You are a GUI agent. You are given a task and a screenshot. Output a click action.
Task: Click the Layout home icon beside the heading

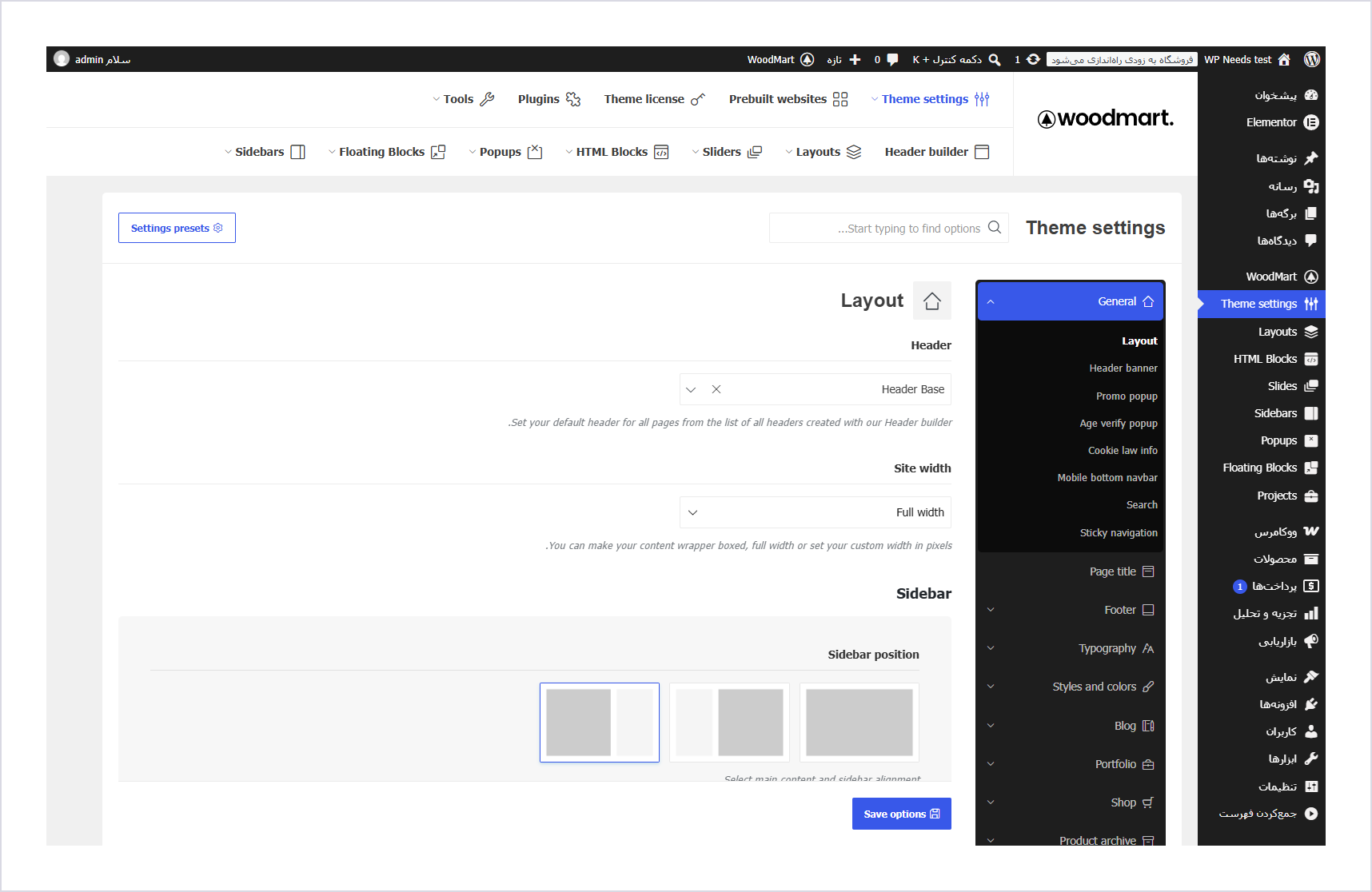pyautogui.click(x=932, y=301)
